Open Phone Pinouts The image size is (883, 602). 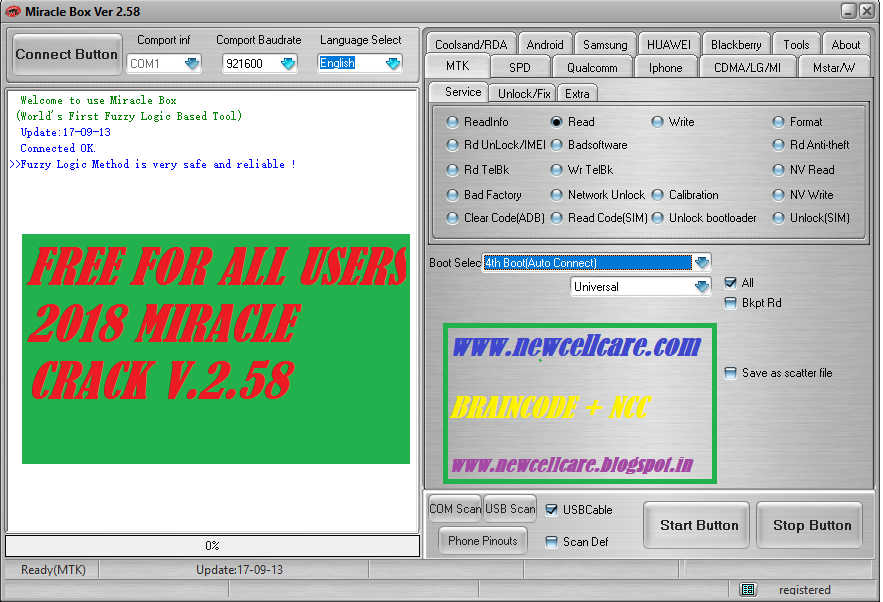(483, 541)
